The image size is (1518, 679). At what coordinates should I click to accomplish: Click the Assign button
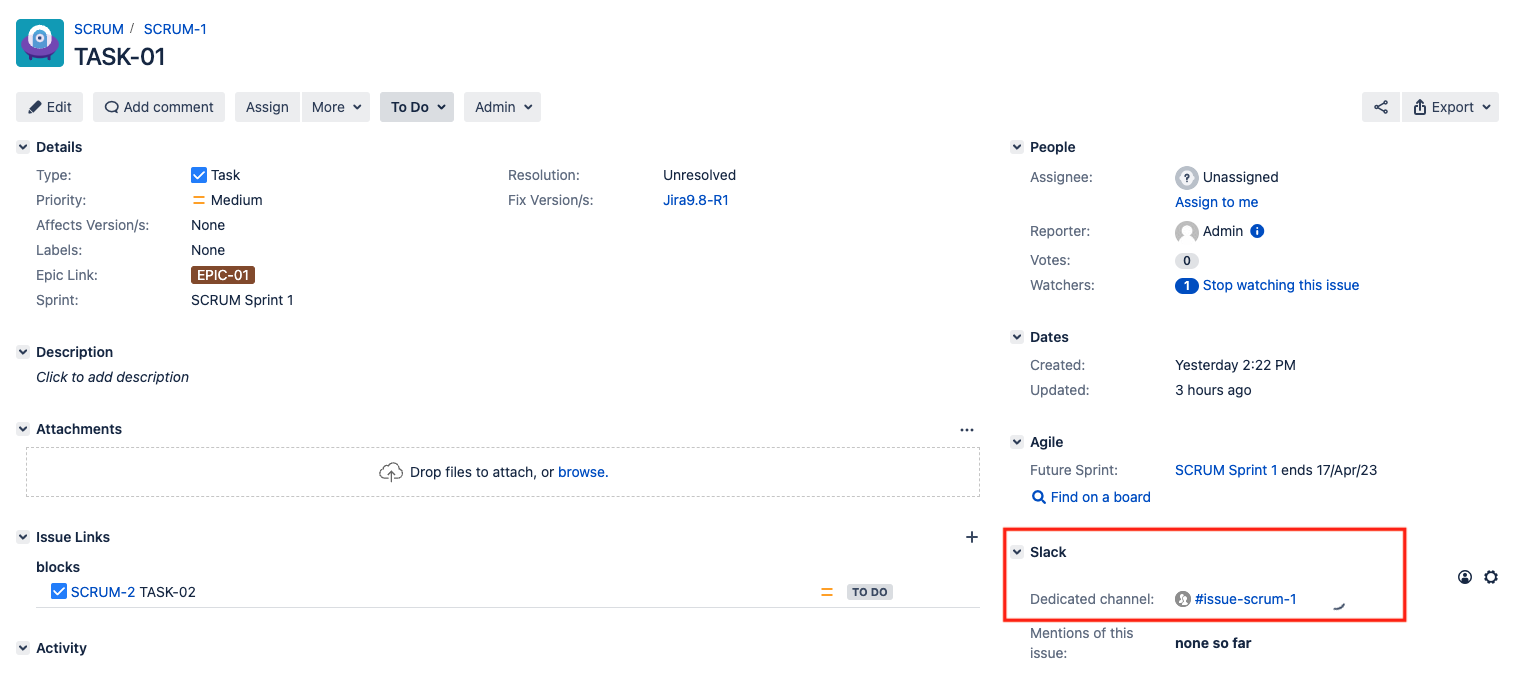[267, 107]
